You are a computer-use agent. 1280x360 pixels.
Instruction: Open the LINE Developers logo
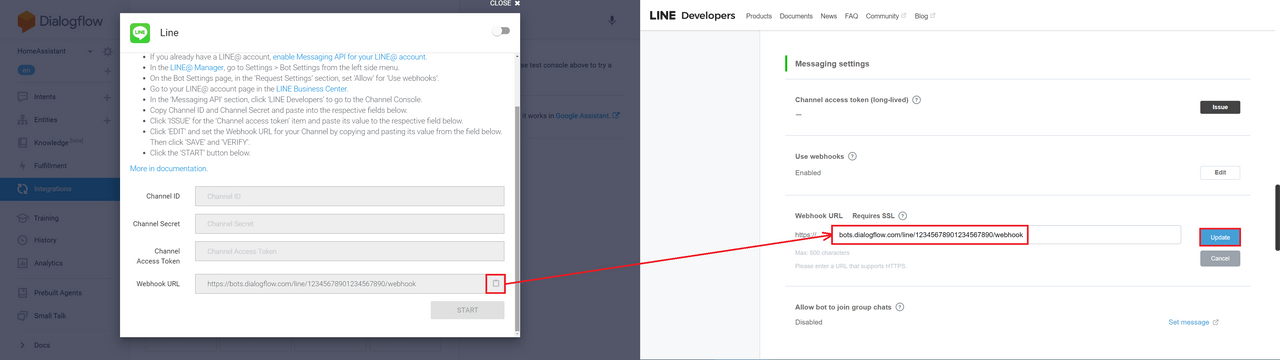(692, 15)
